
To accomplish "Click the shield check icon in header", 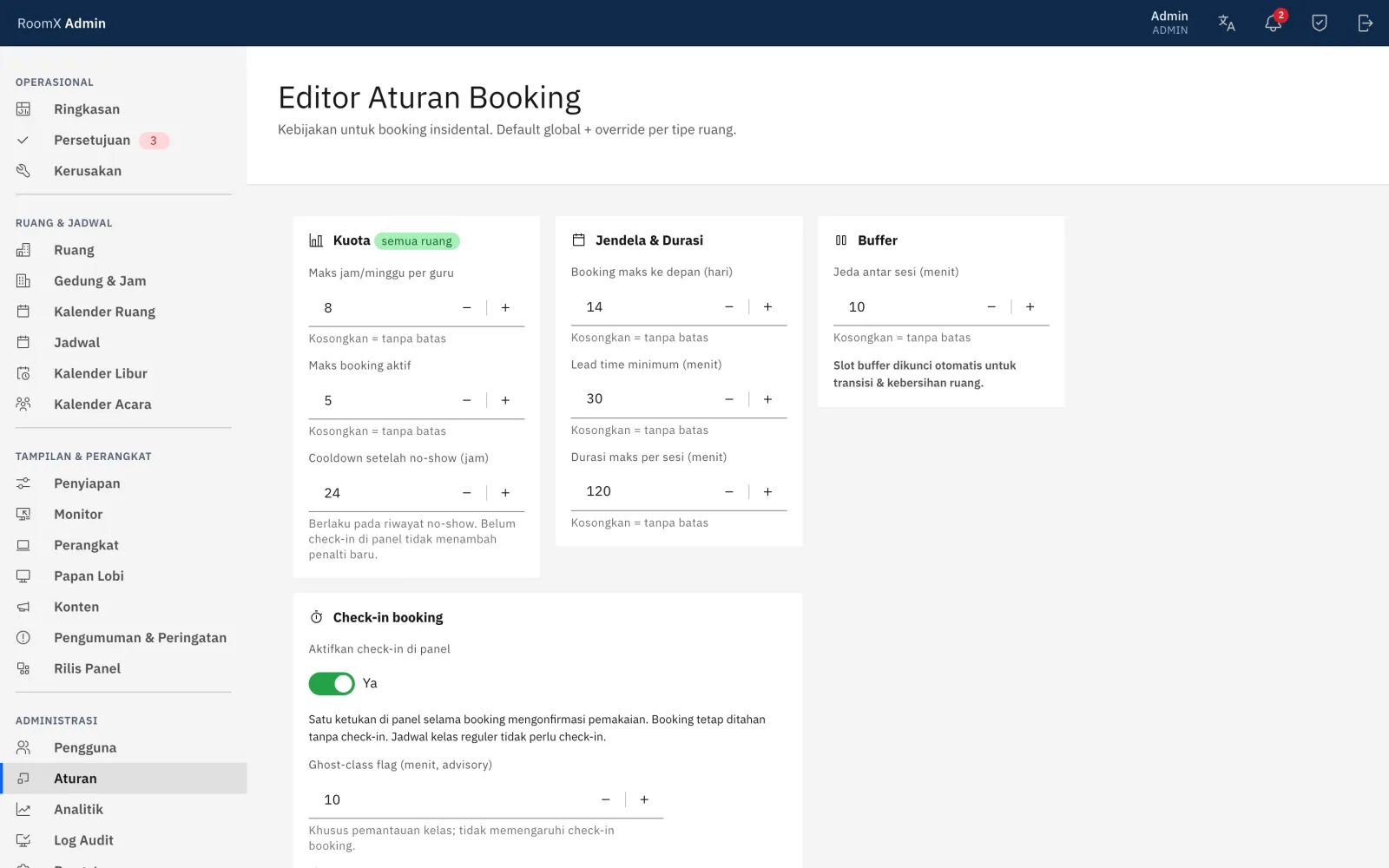I will 1320,23.
